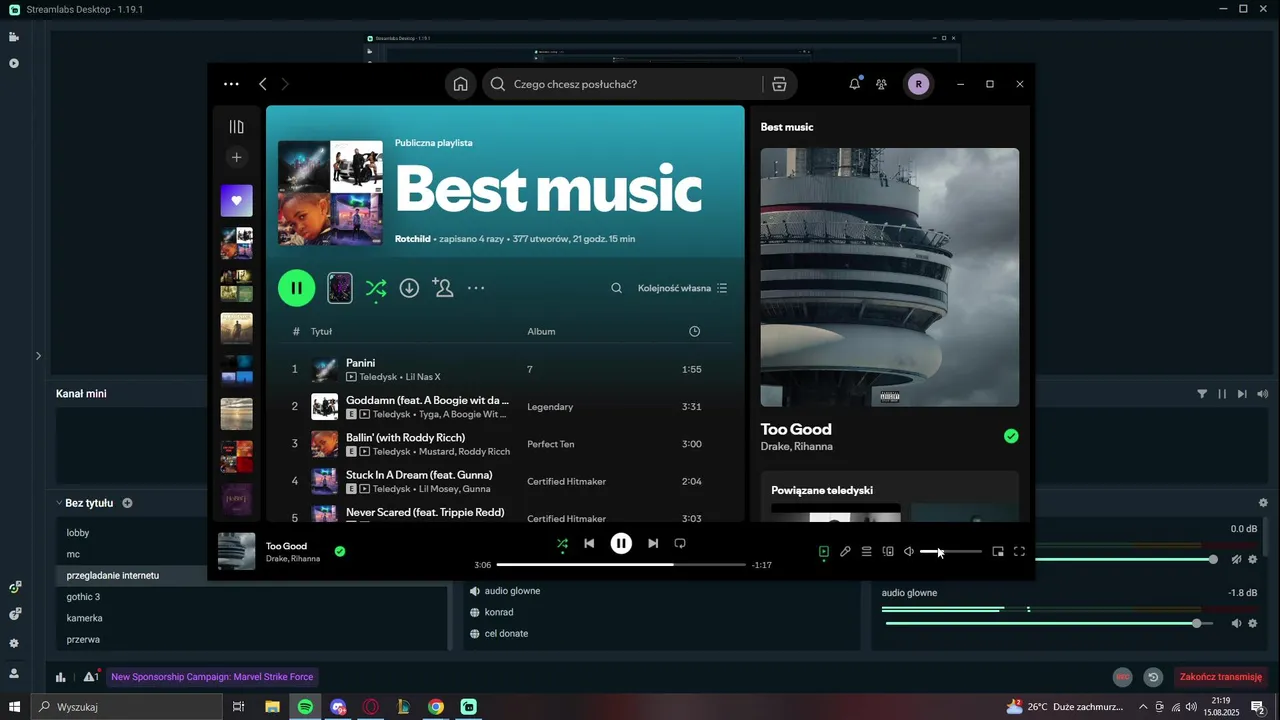Open the play queue icon
Viewport: 1280px width, 720px height.
867,551
